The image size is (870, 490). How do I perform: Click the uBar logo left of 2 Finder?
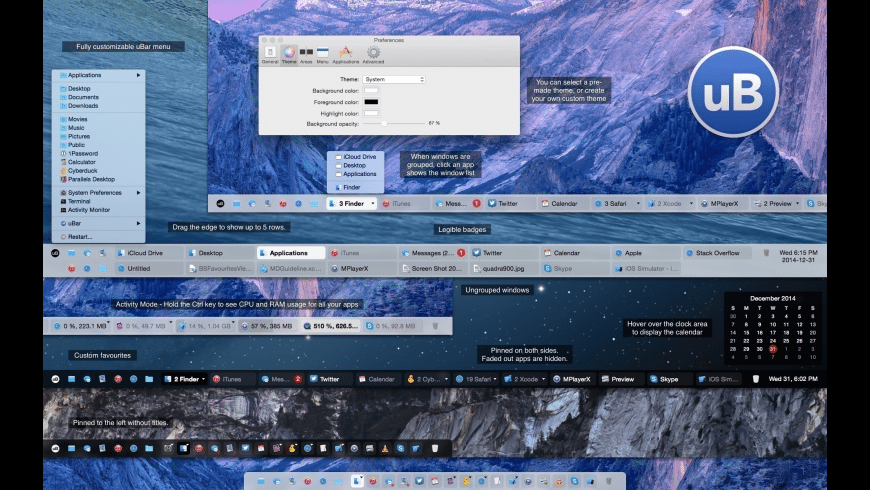click(x=55, y=379)
